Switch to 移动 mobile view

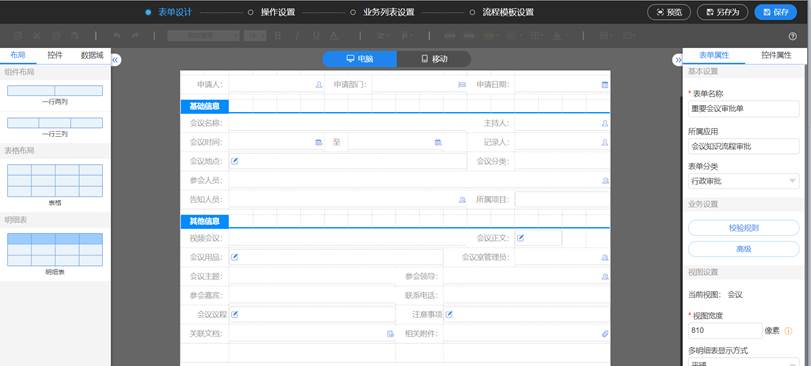[434, 59]
